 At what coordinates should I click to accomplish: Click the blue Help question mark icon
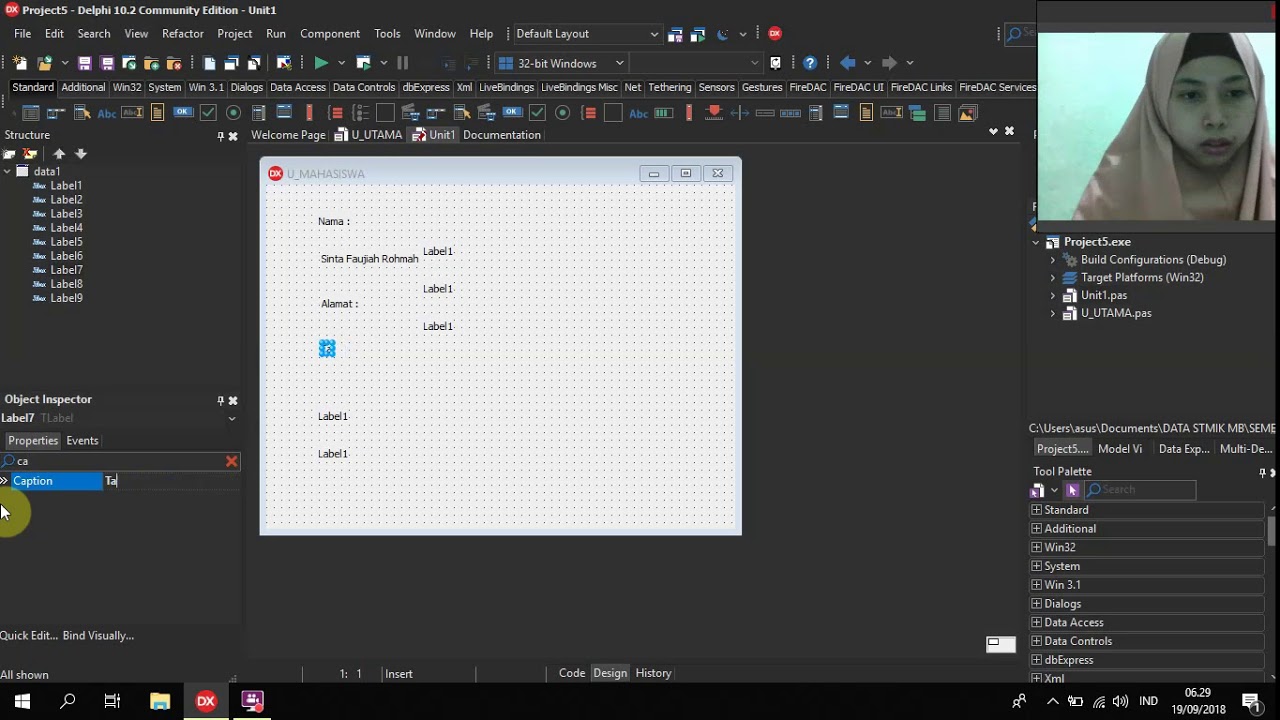pos(810,63)
